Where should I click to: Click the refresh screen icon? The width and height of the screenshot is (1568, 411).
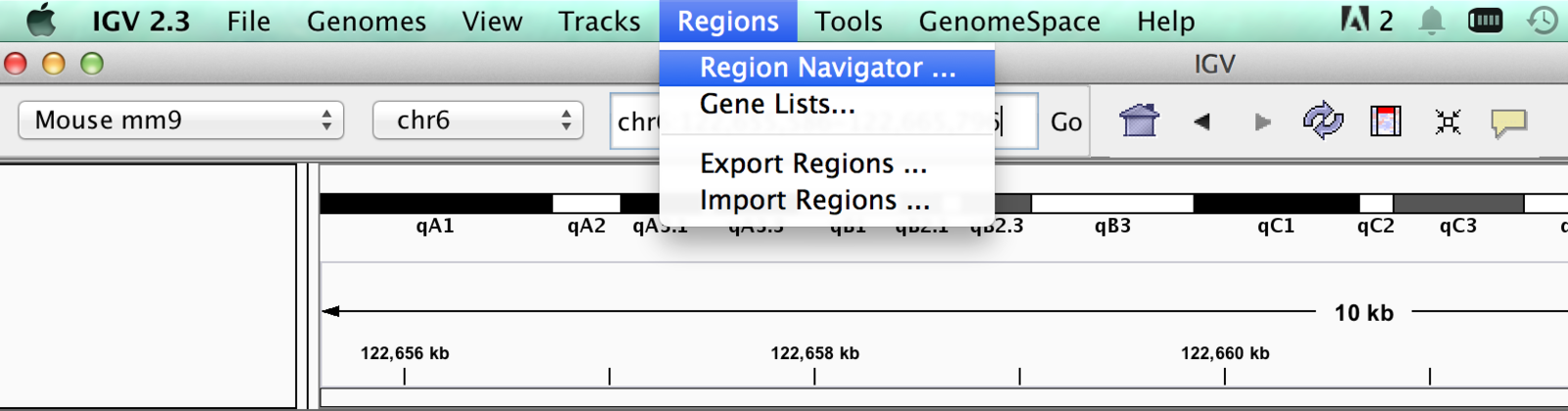coord(1323,121)
